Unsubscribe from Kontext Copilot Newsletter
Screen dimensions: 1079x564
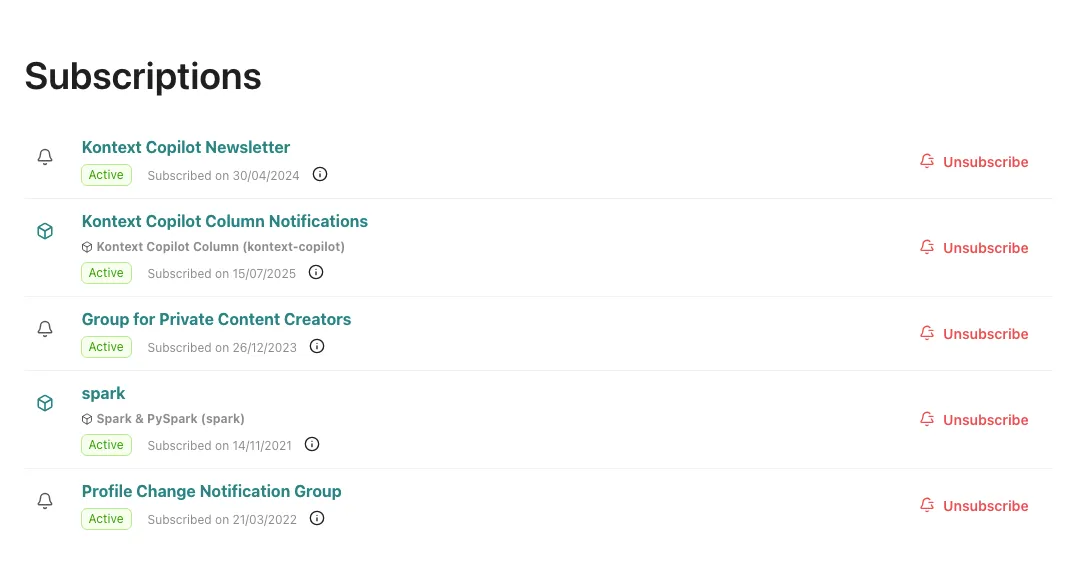[x=974, y=162]
